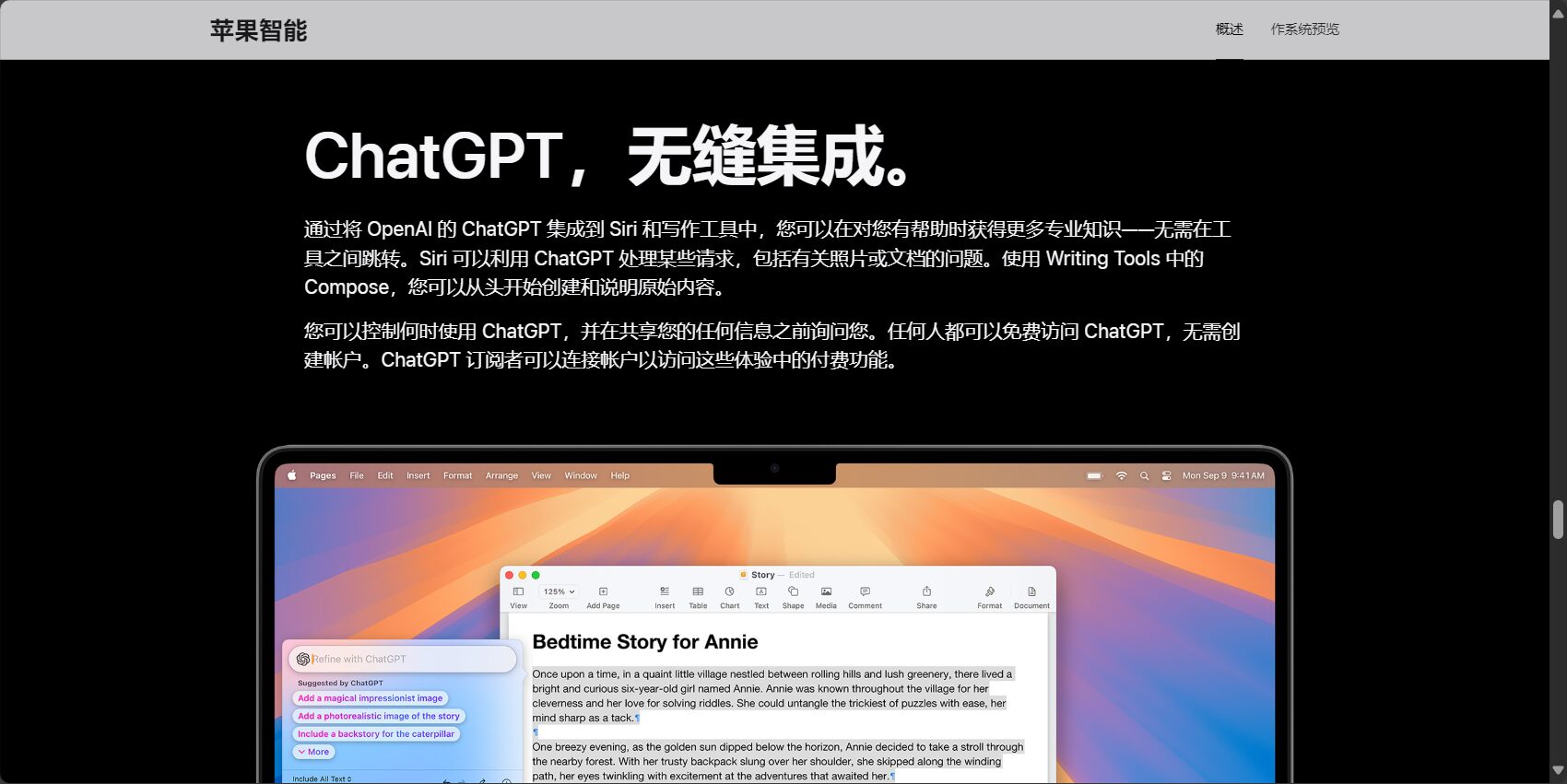Open the Include All Text selector
This screenshot has height=784, width=1567.
322,778
